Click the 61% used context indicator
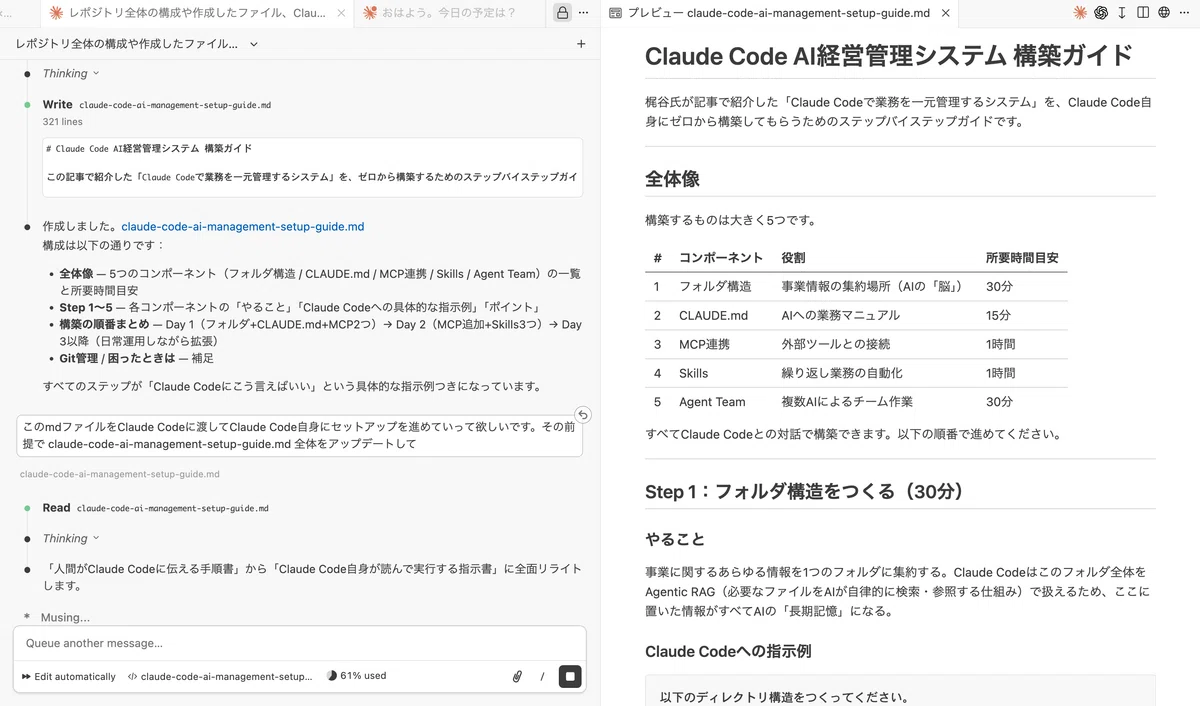 tap(356, 676)
